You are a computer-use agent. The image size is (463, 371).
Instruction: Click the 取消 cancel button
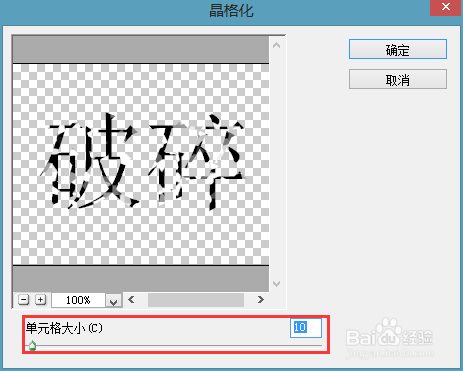(398, 79)
